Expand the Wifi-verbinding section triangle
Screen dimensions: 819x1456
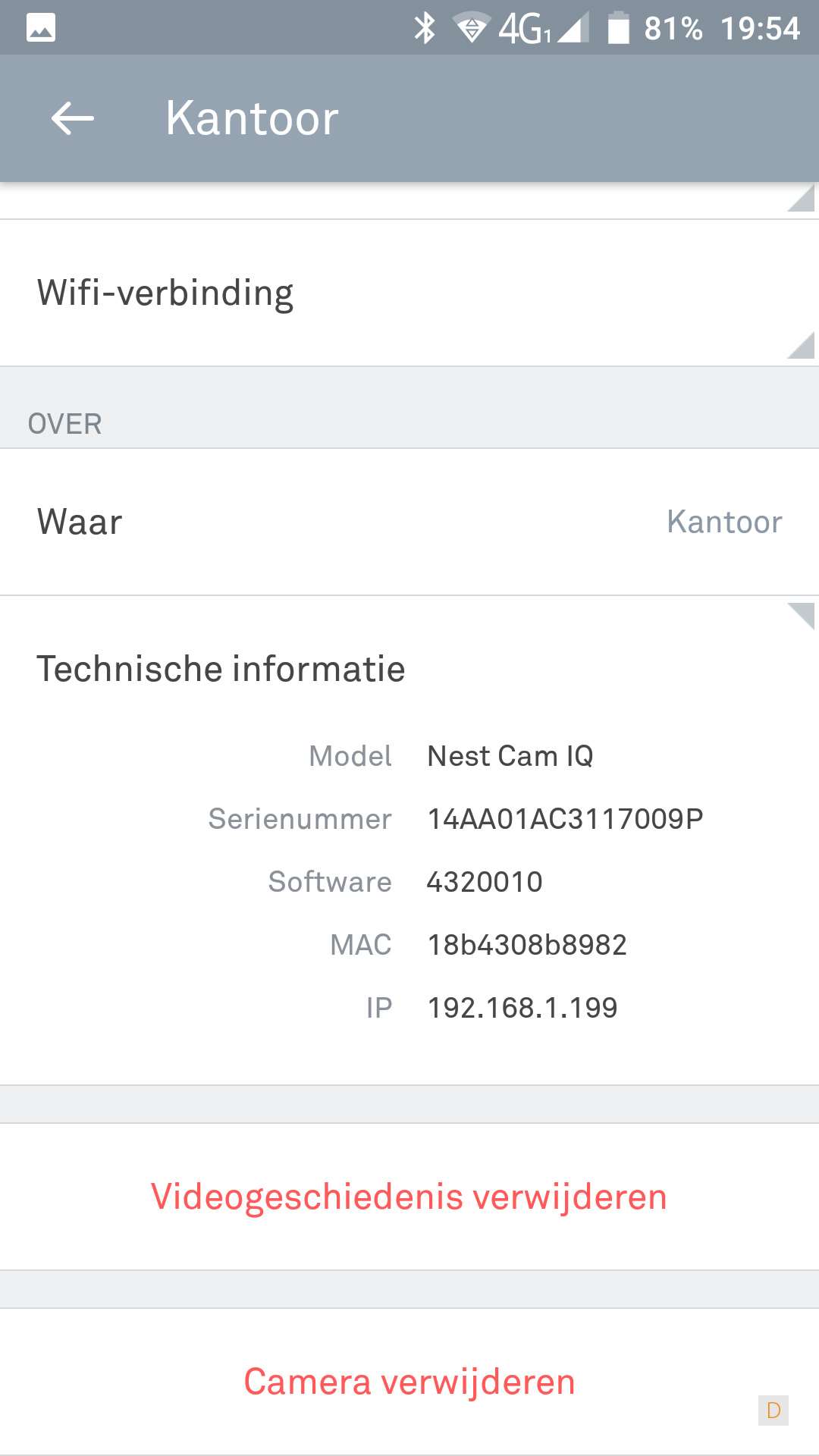tap(801, 346)
